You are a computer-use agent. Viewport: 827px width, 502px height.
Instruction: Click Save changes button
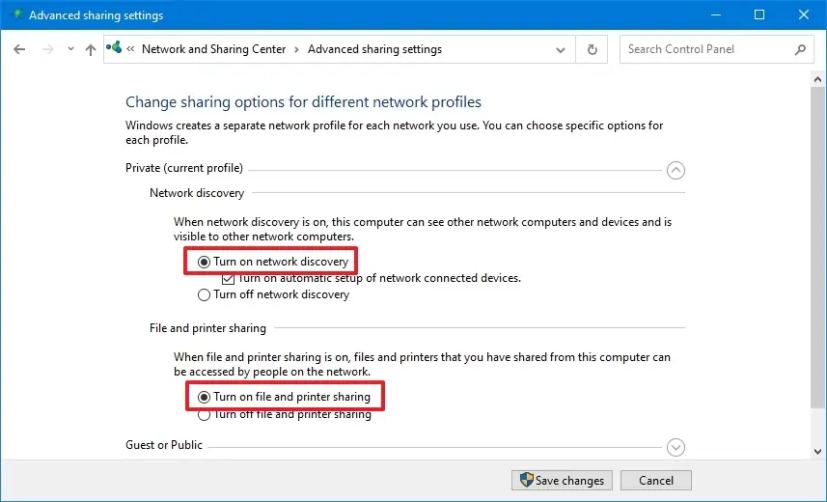562,480
